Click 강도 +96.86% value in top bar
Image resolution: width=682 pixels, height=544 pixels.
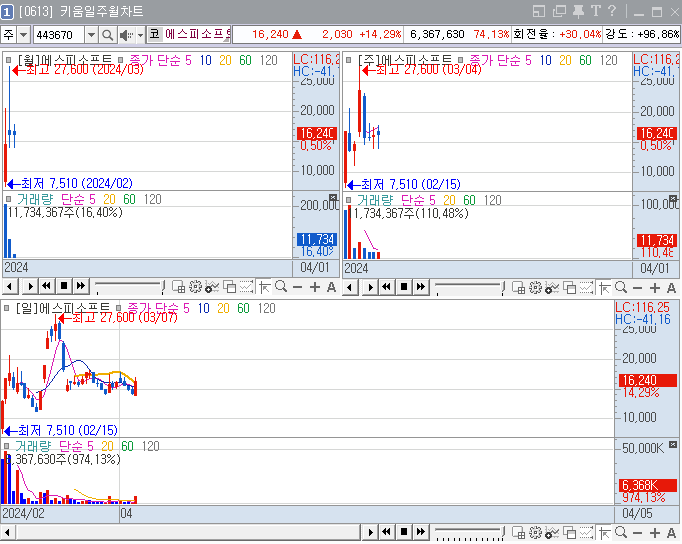click(659, 34)
